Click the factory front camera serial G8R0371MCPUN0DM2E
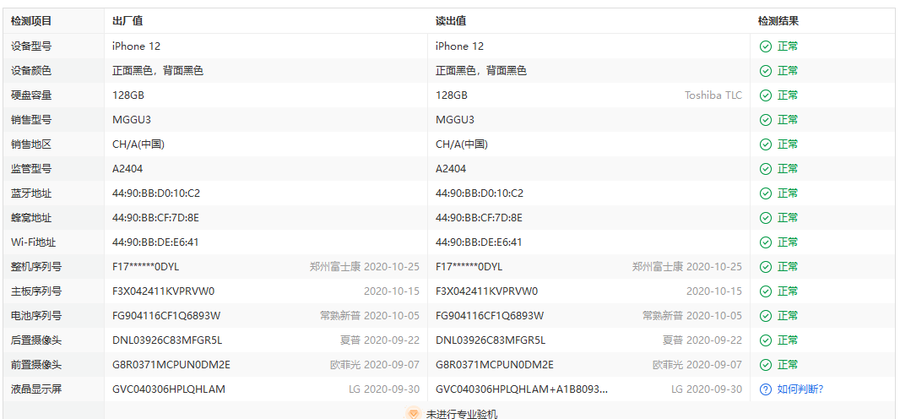This screenshot has width=900, height=419. click(171, 365)
